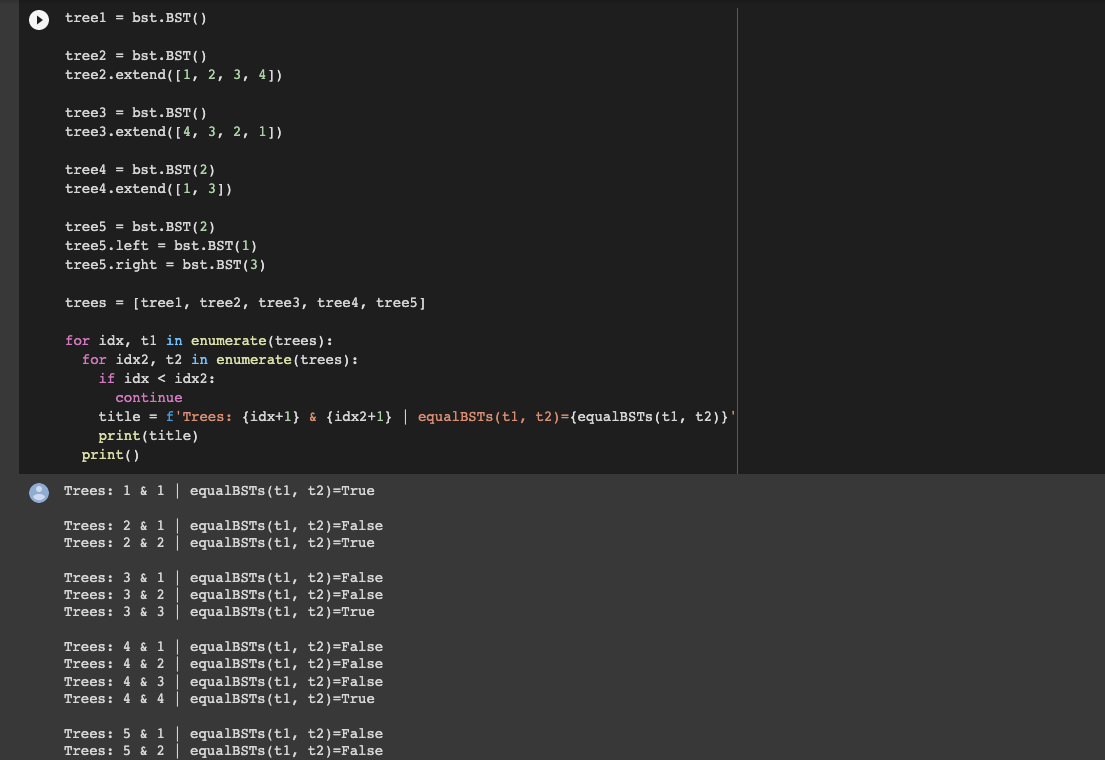Click the output cell user avatar icon
Viewport: 1105px width, 760px height.
pos(39,493)
